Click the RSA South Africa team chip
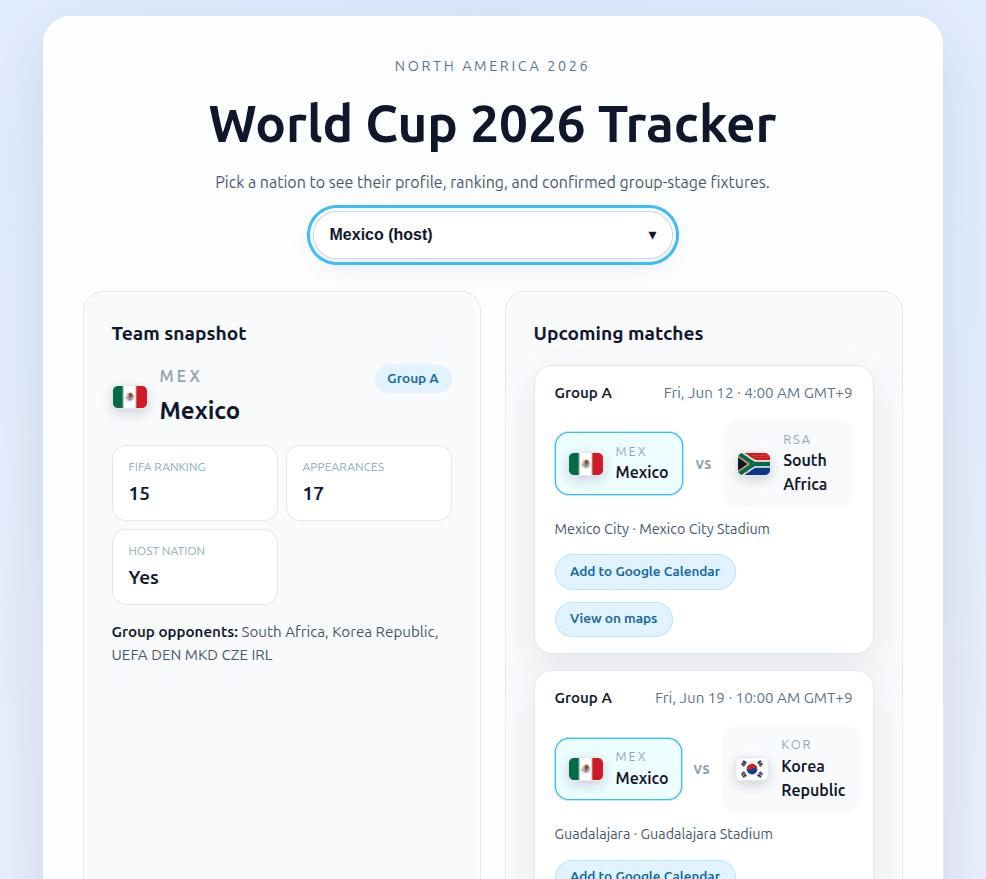 pyautogui.click(x=788, y=463)
